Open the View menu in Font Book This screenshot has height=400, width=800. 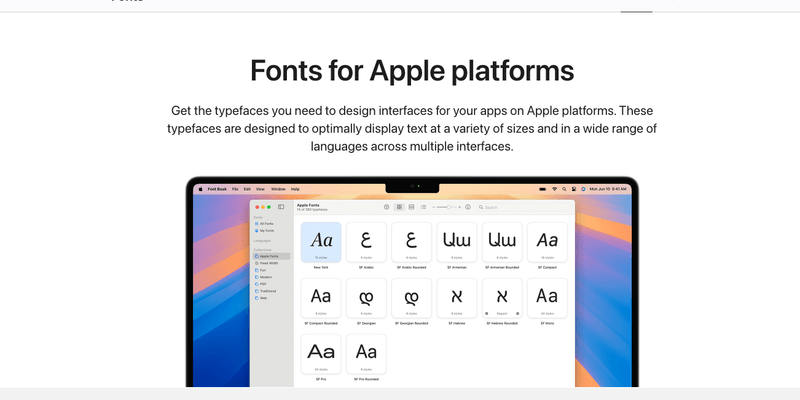(260, 189)
